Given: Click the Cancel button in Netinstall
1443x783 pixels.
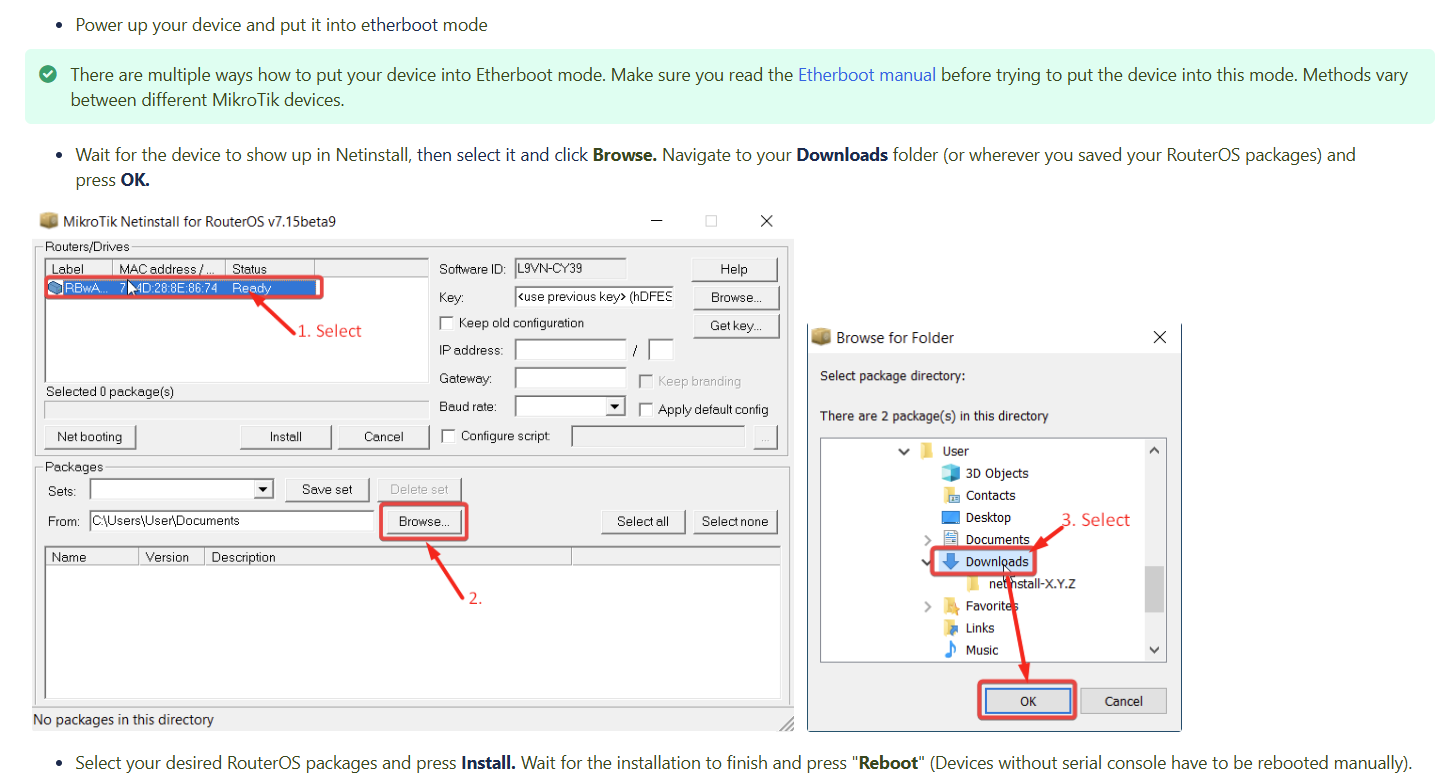Looking at the screenshot, I should click(384, 436).
